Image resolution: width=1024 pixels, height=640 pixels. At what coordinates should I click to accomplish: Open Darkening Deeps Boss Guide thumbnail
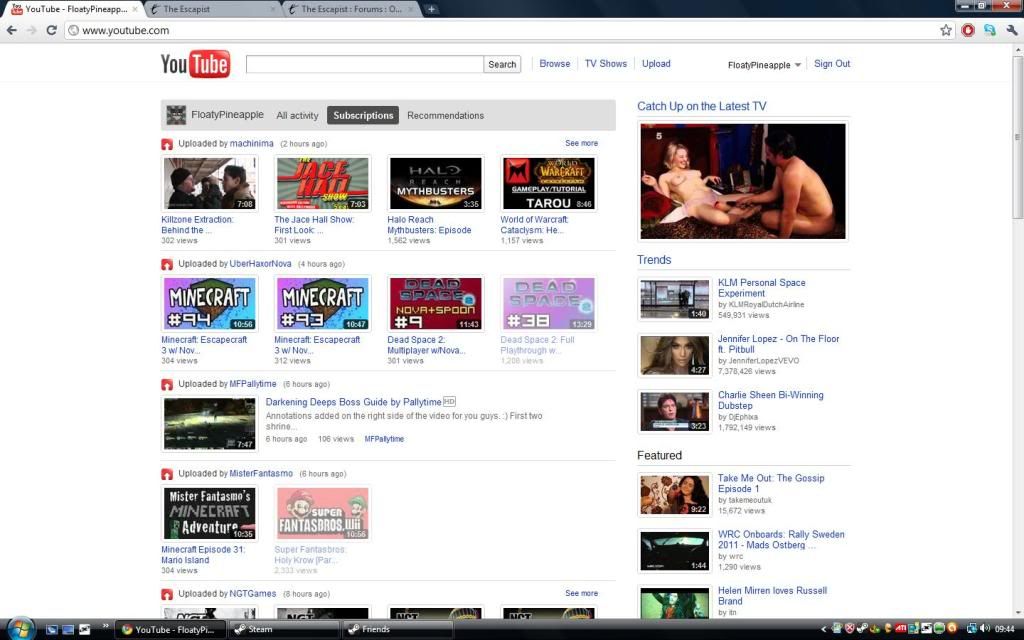click(209, 424)
